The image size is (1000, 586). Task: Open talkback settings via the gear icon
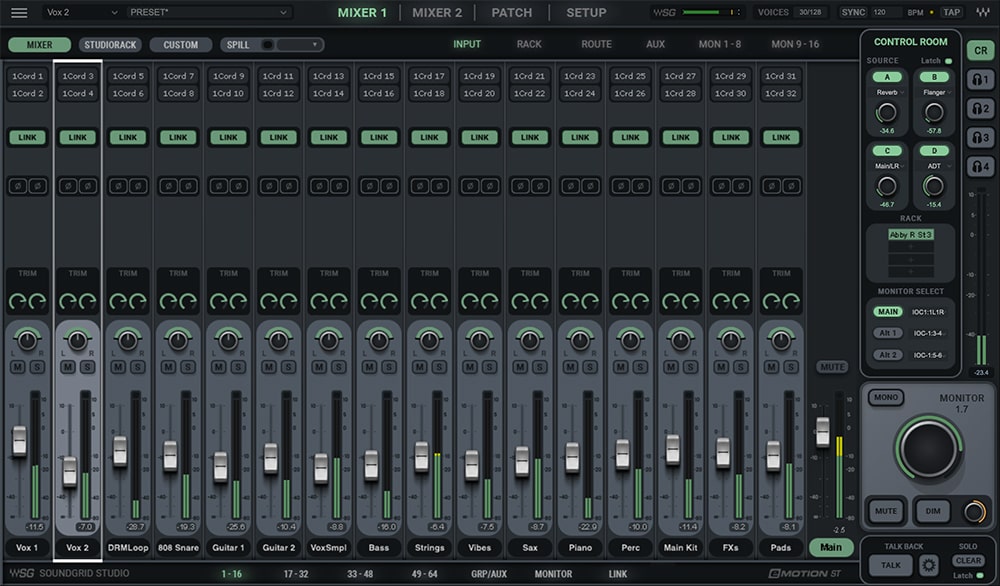coord(929,565)
